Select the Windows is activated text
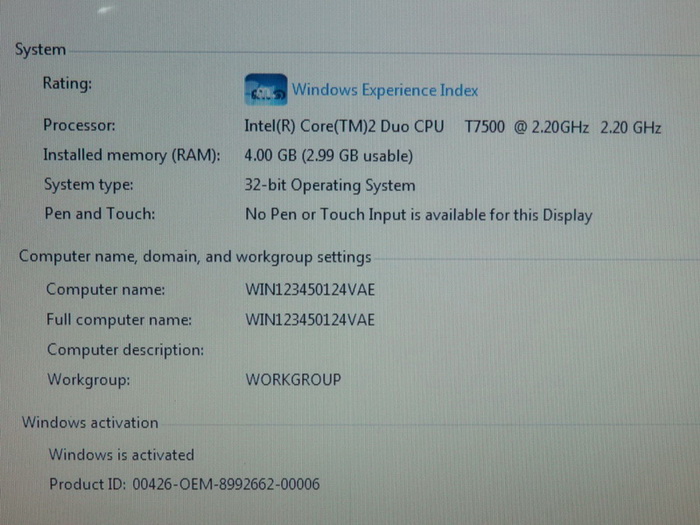 click(121, 454)
